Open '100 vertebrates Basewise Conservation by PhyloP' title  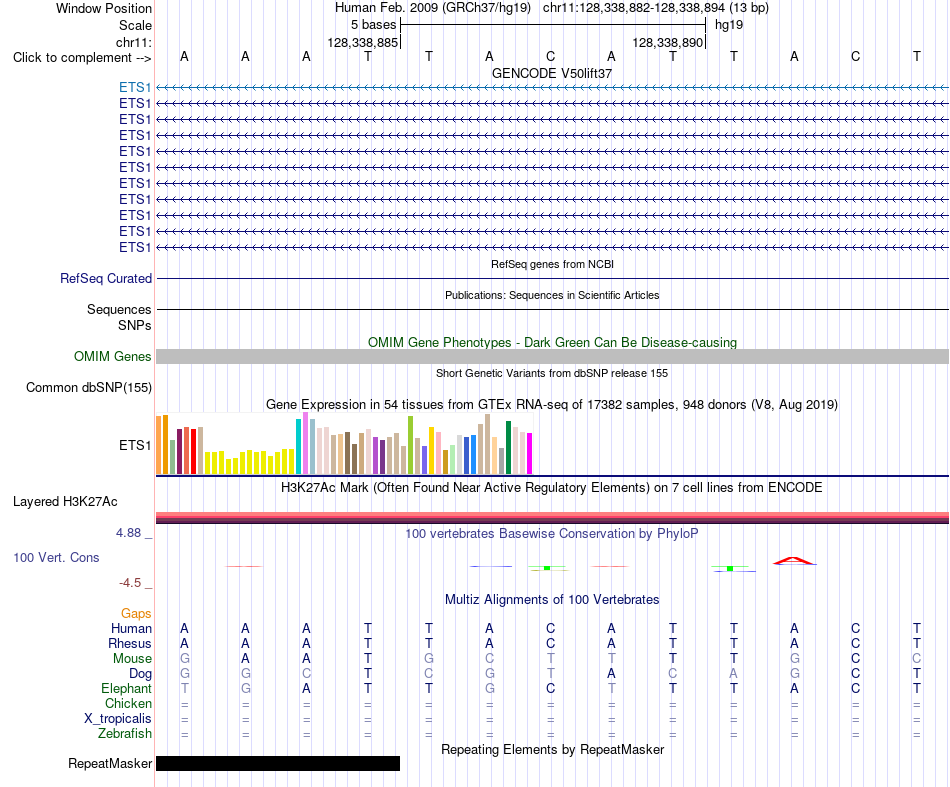click(552, 534)
